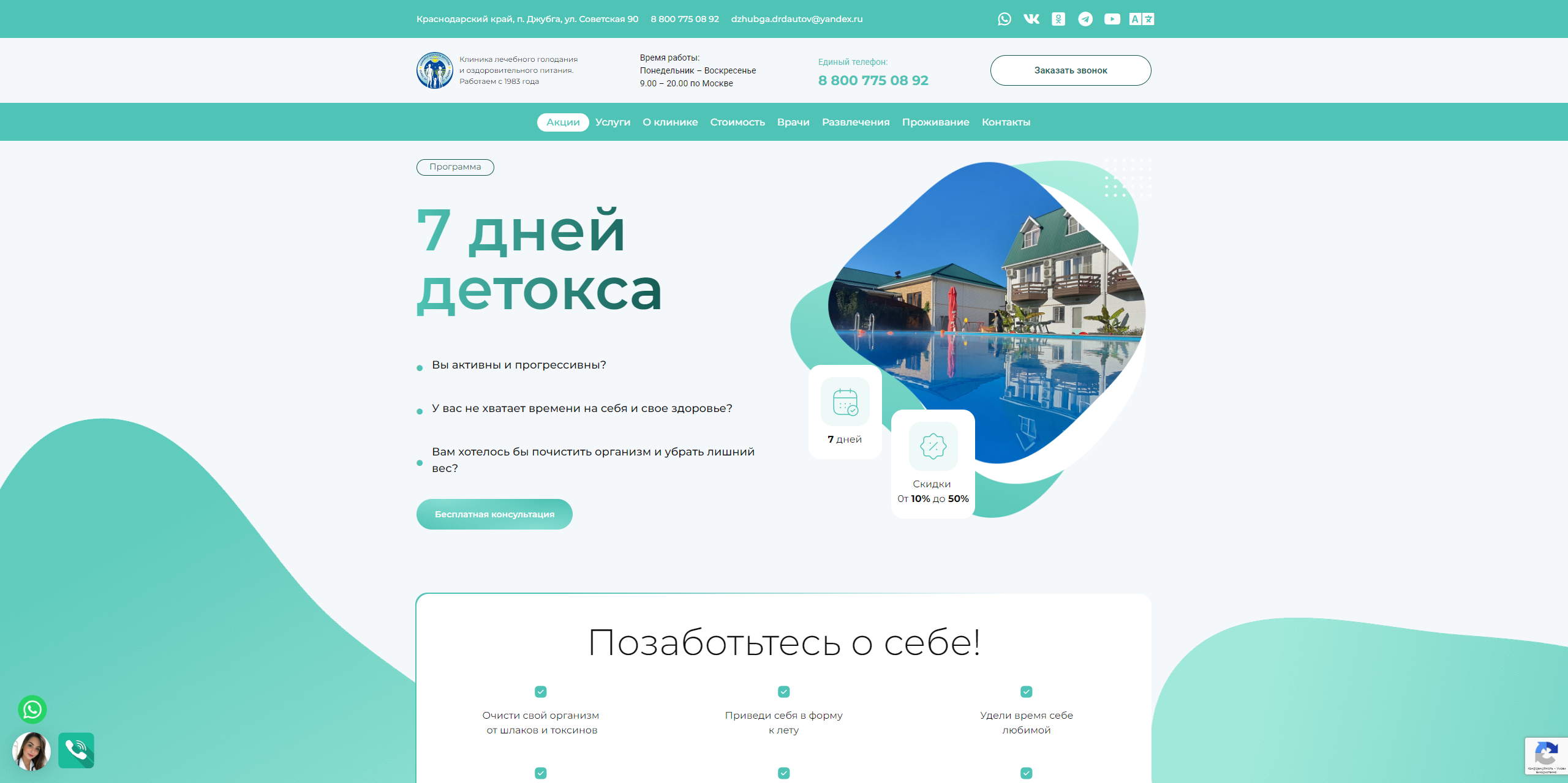Click the discount badge icon above Скидки
The width and height of the screenshot is (1568, 783).
[933, 446]
